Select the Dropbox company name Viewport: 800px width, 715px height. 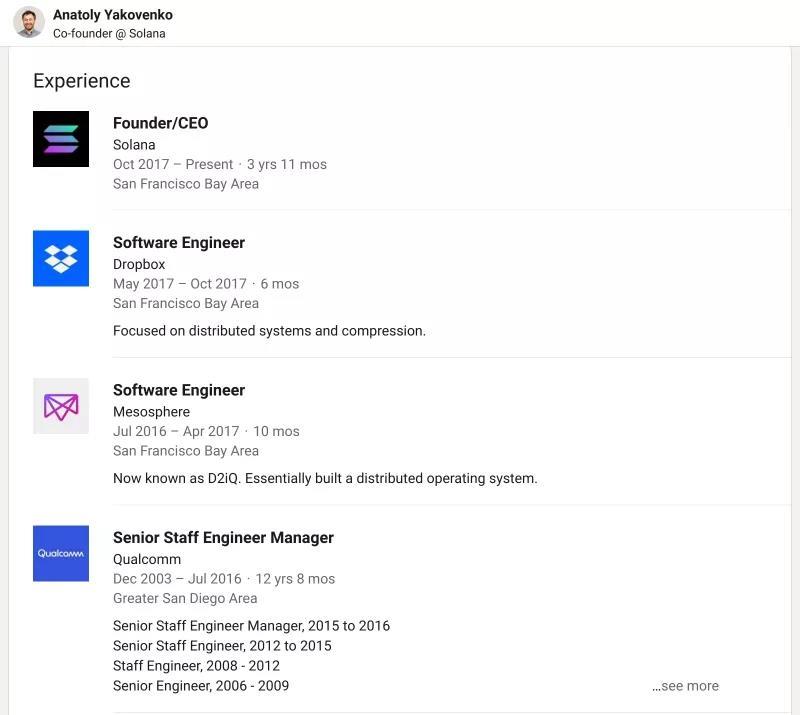pos(139,264)
